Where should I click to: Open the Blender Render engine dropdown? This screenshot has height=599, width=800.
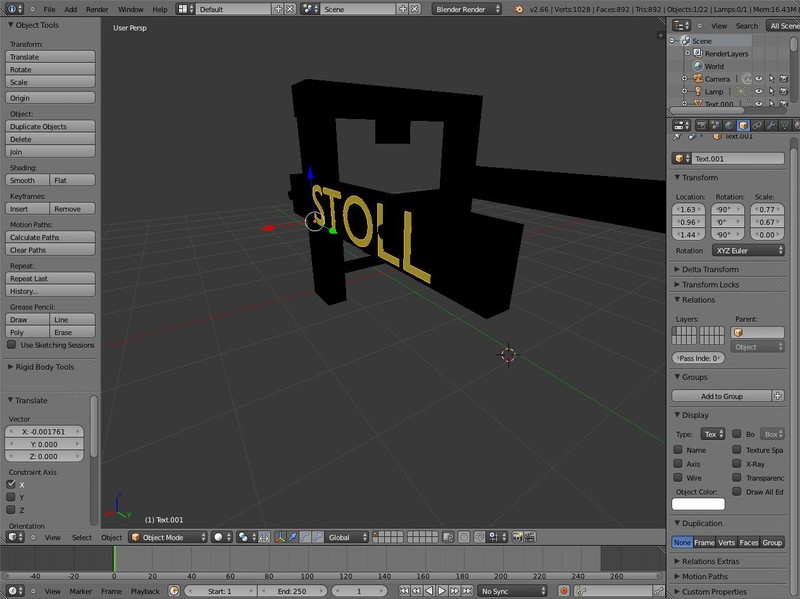(467, 9)
